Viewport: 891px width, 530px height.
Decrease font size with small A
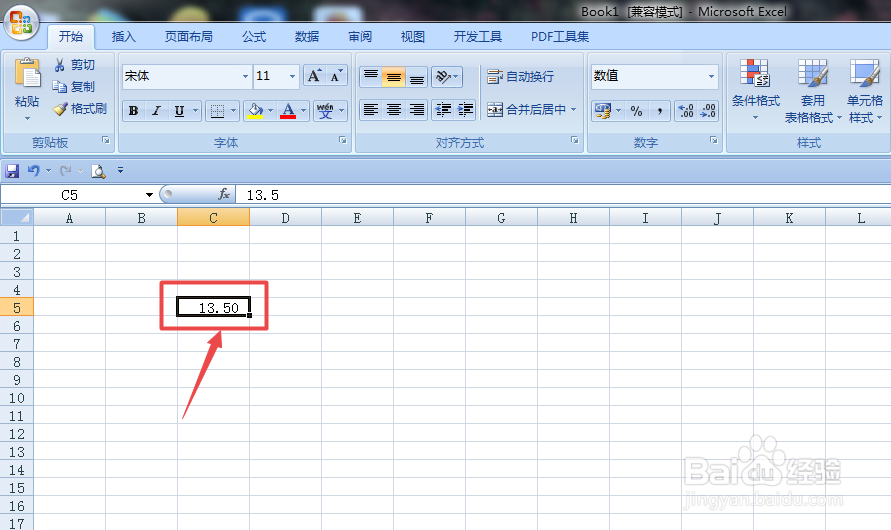[x=336, y=76]
